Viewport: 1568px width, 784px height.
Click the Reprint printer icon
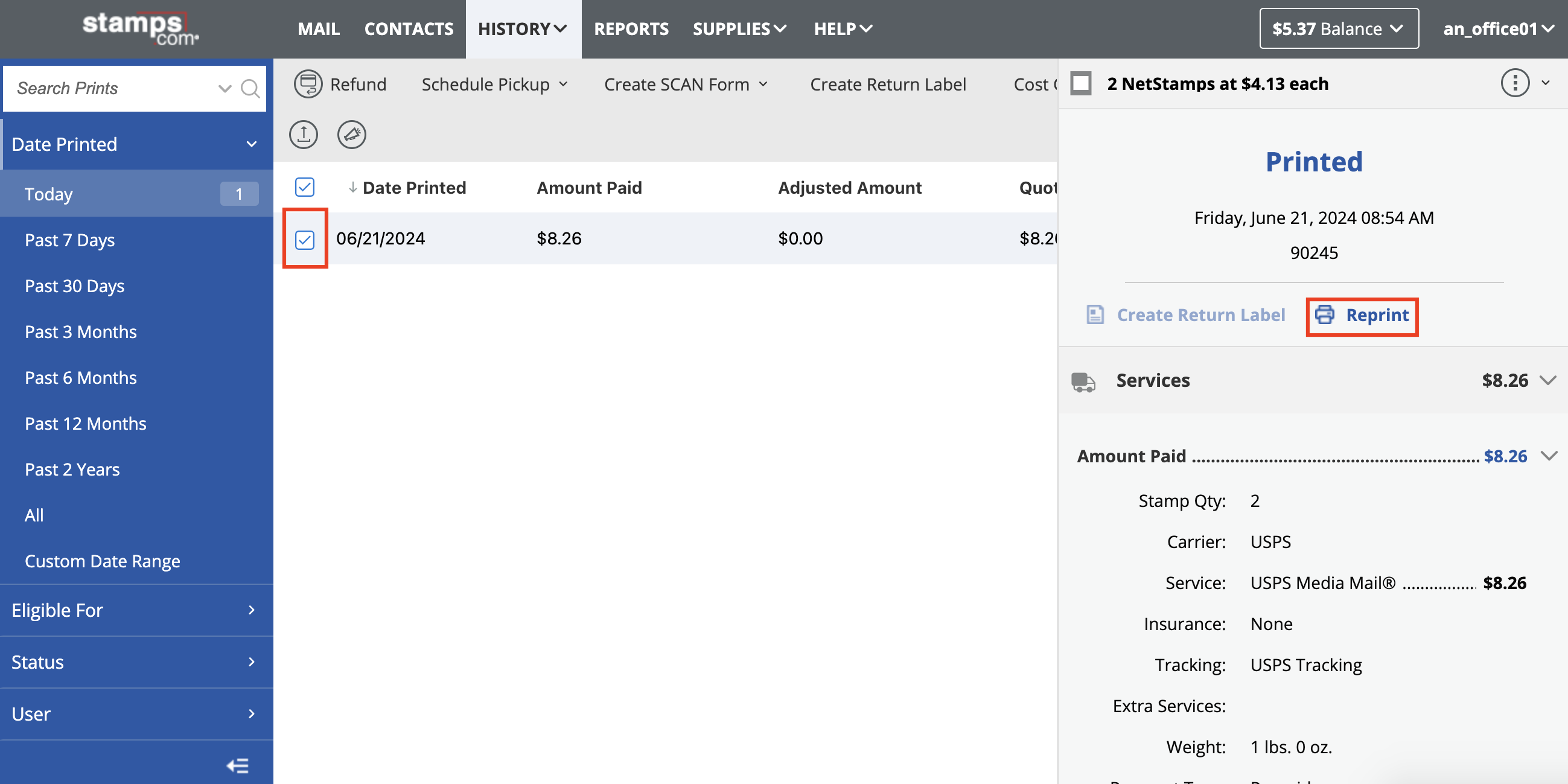1324,314
